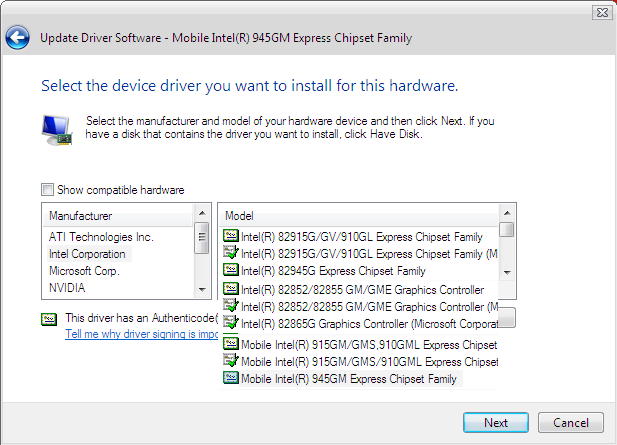Click checkmark icon beside Intel(R) 82865G Graphics Controller
Image resolution: width=617 pixels, height=445 pixels.
tap(231, 322)
